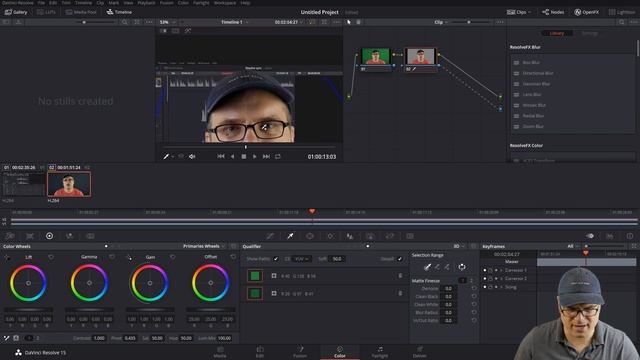Open the Qualifier 3D mode dropdown
Viewport: 640px width, 360px height.
pos(459,246)
